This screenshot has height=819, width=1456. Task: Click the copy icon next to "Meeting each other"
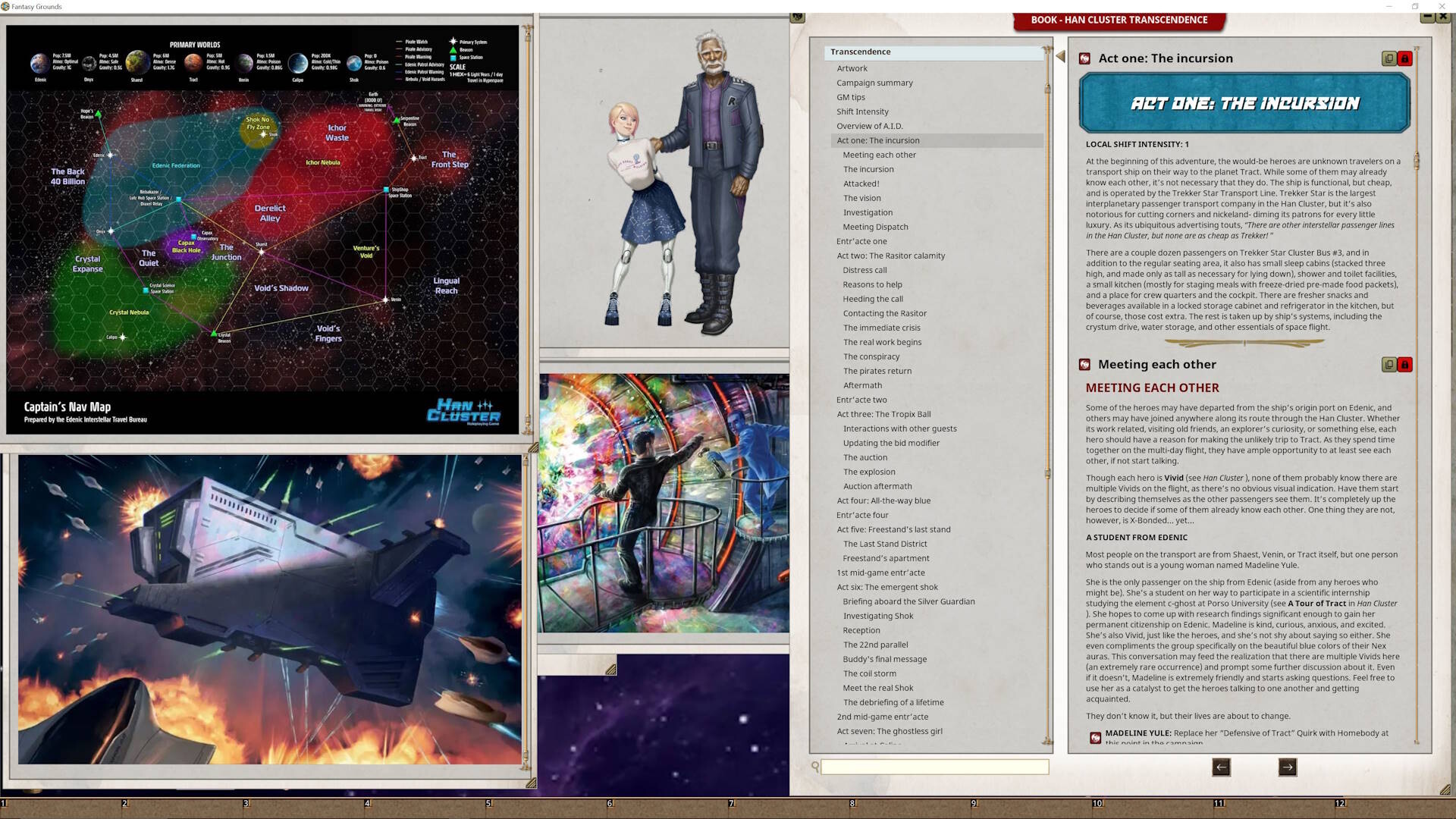[x=1389, y=365]
